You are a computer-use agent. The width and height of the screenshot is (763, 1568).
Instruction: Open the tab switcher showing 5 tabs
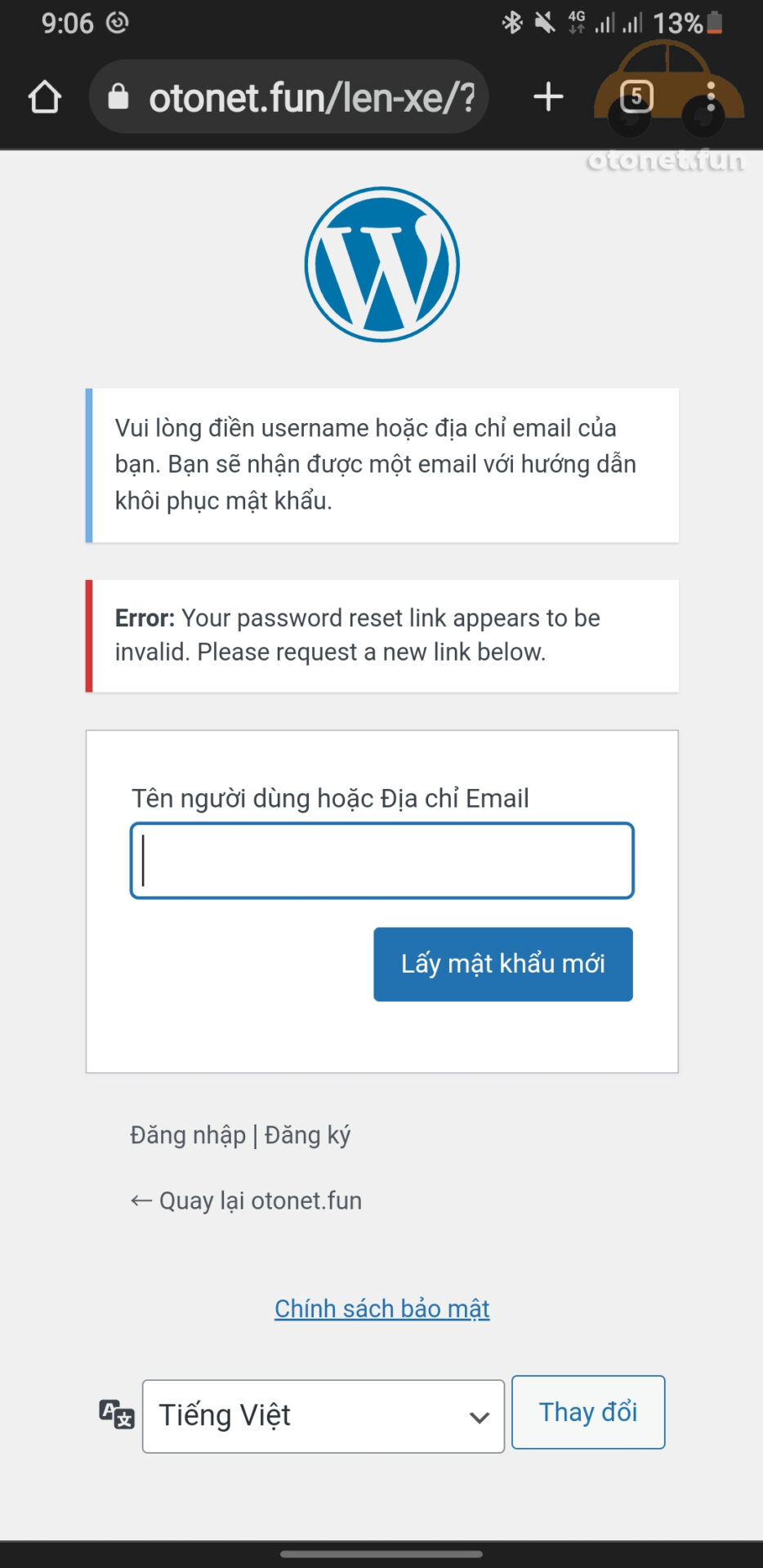click(637, 96)
